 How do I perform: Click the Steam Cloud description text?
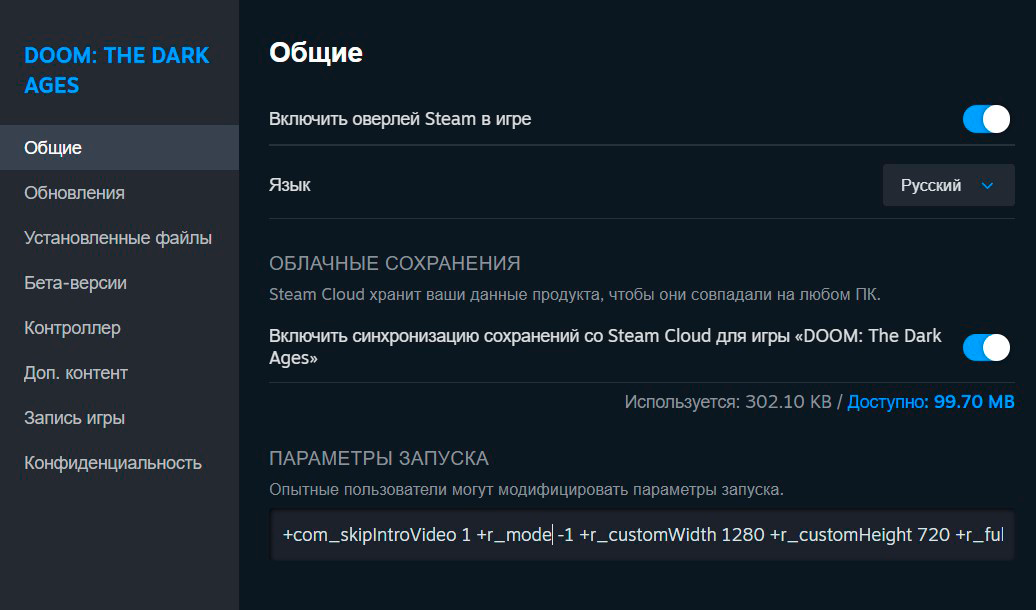575,294
